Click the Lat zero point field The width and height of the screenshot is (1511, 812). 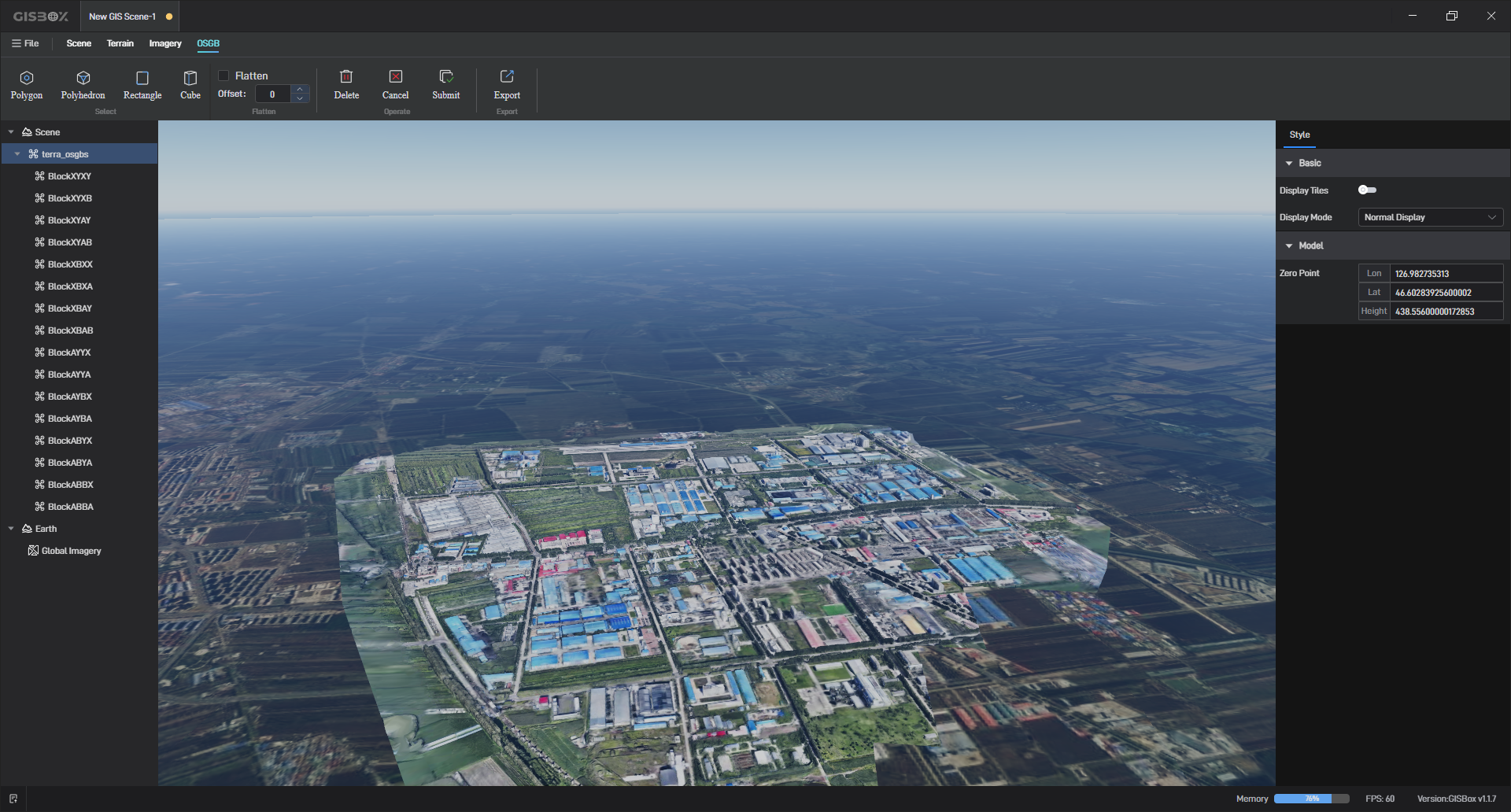(1446, 293)
